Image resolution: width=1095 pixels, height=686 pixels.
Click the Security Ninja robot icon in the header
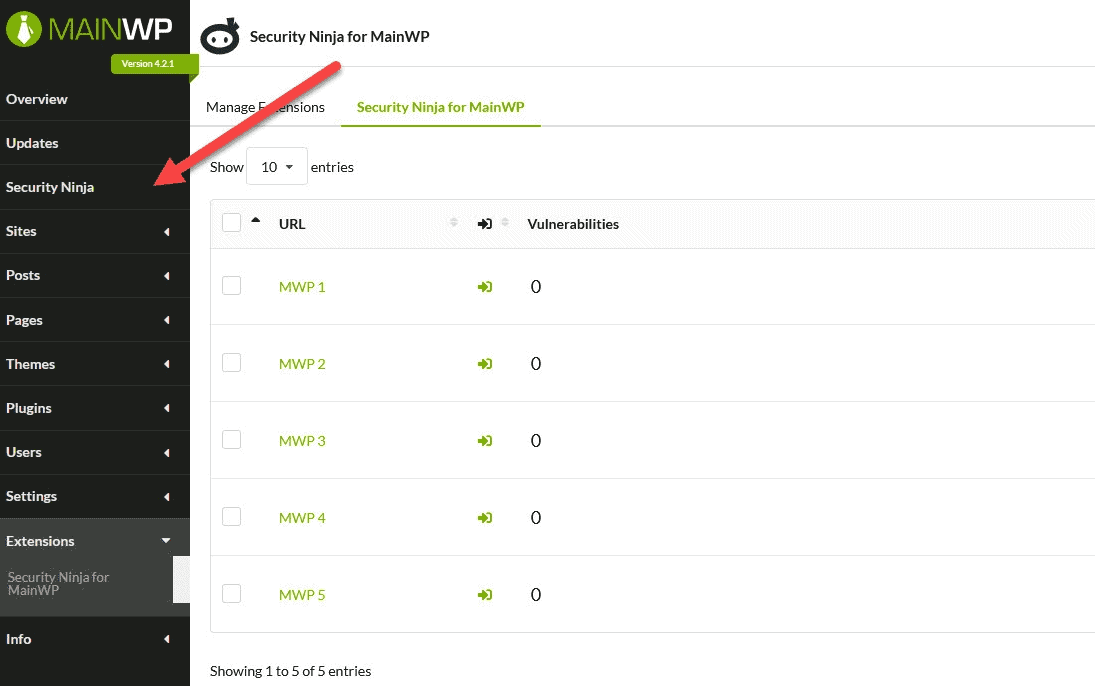(x=220, y=36)
